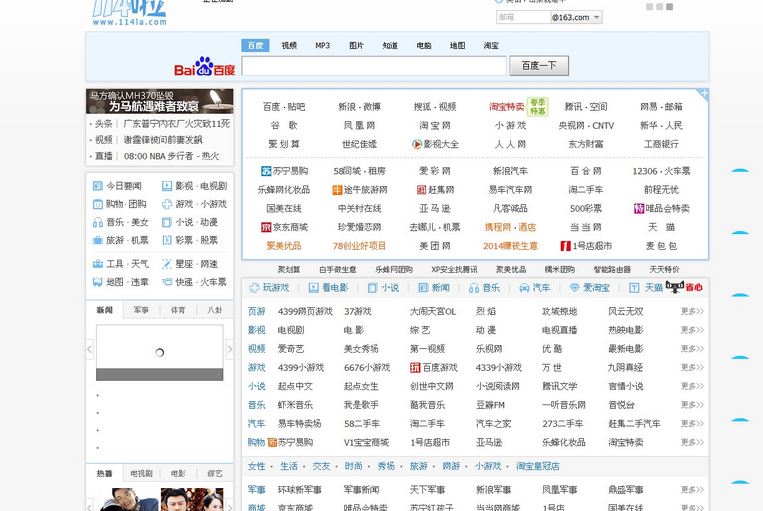763x511 pixels.
Task: Open 星座·网速 icon
Action: [166, 264]
